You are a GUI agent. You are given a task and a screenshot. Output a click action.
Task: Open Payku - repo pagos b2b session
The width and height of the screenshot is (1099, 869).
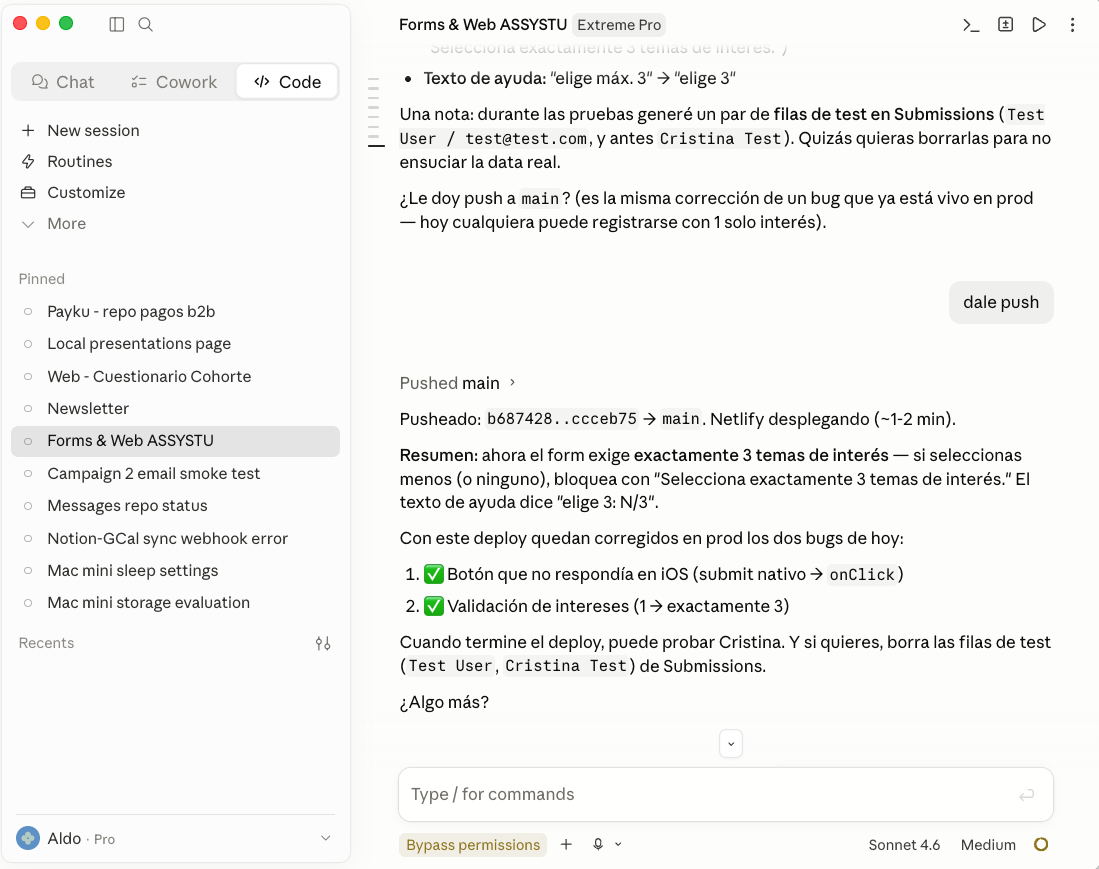point(175,311)
